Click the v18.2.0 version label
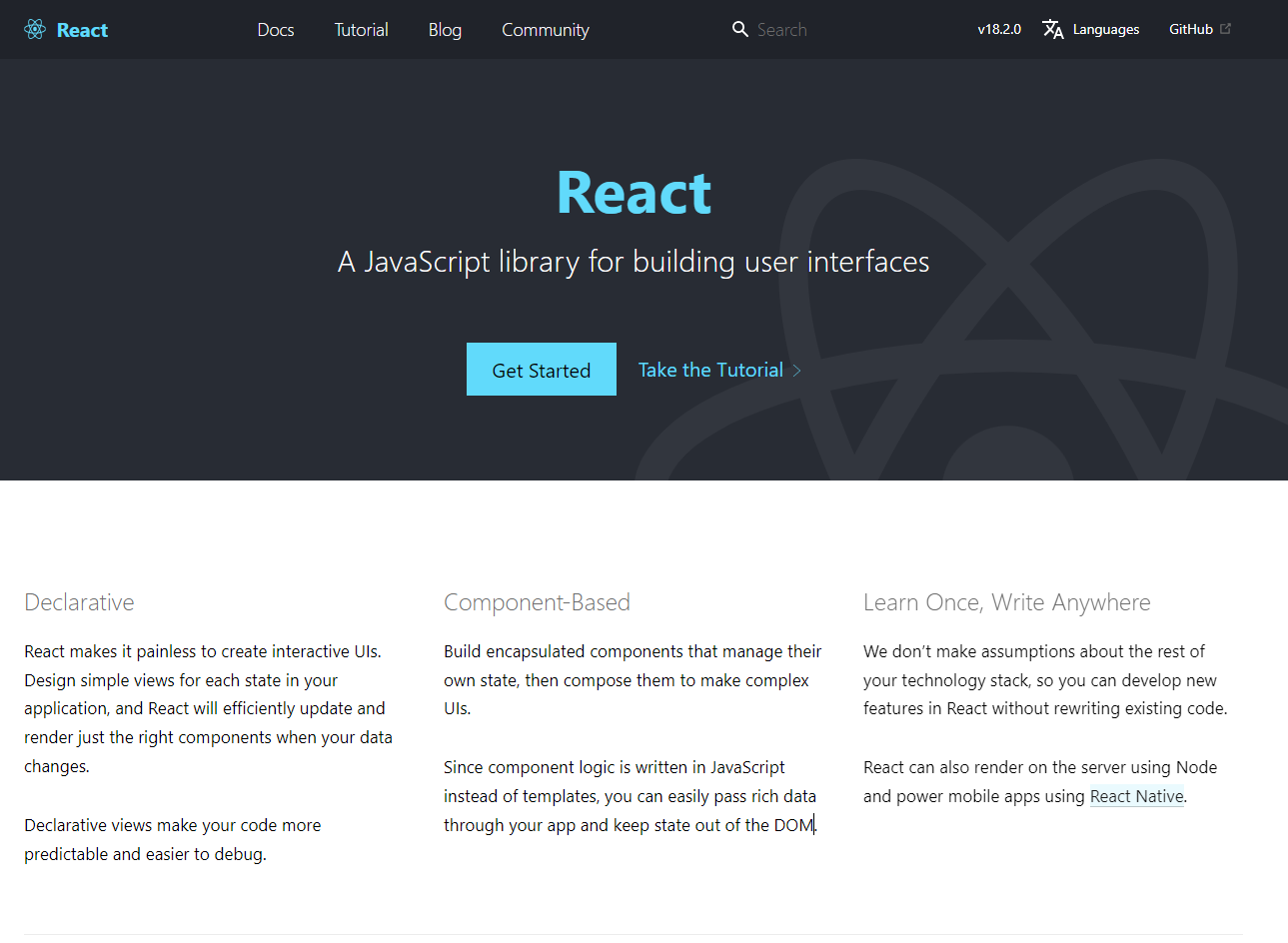The image size is (1288, 943). (x=998, y=29)
